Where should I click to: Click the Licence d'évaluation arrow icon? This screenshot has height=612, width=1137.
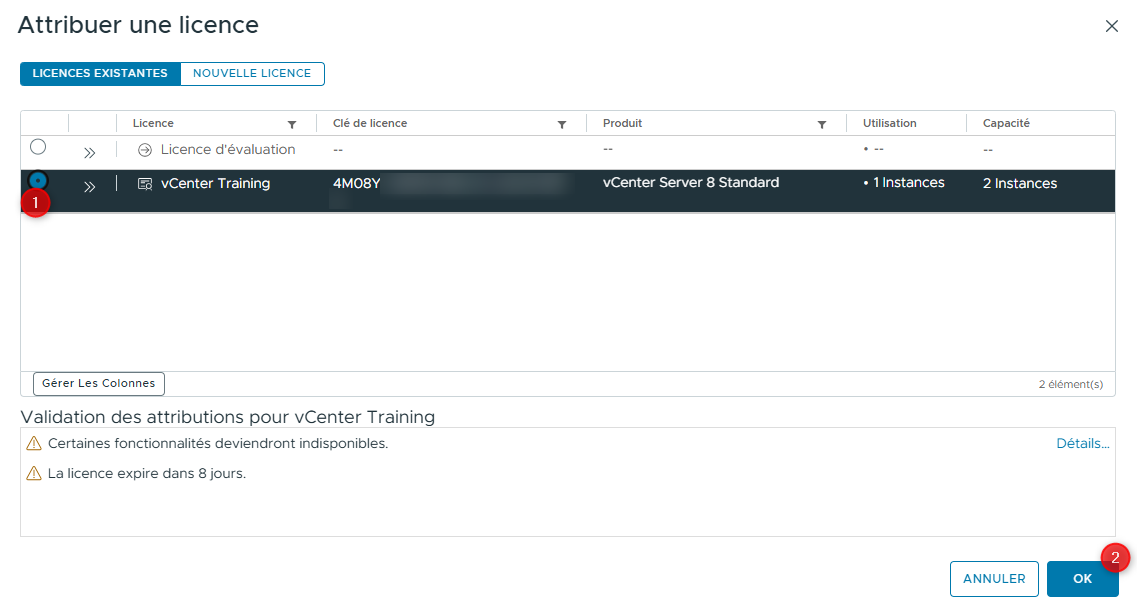tap(144, 150)
